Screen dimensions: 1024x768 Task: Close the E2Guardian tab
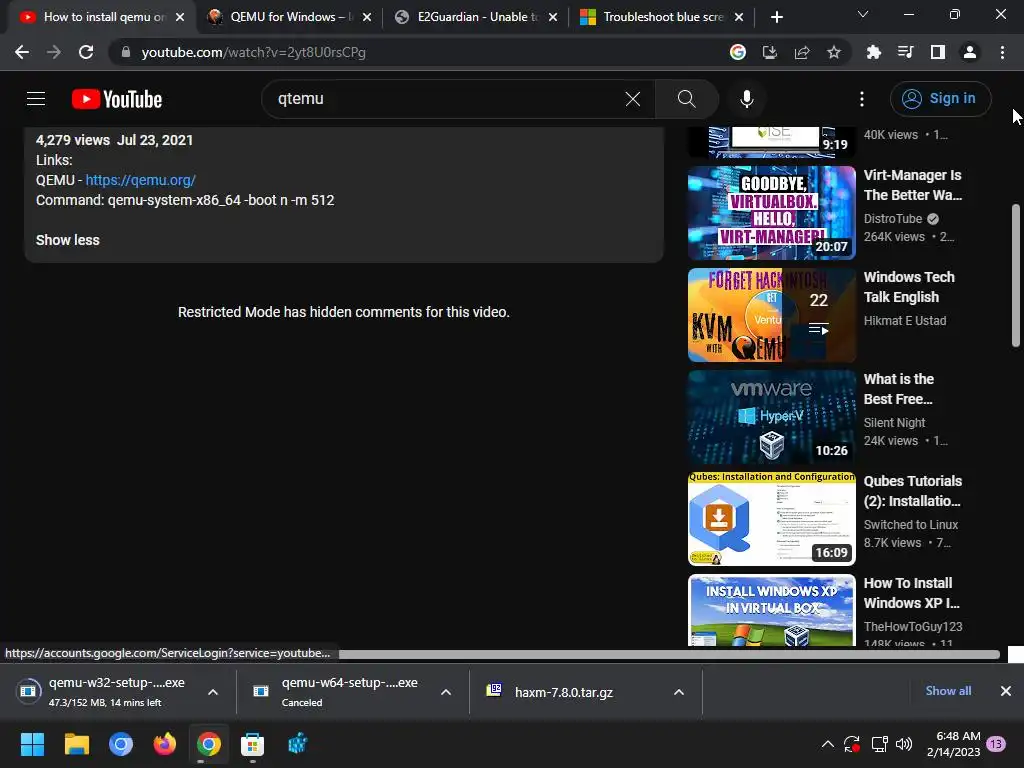coord(553,17)
